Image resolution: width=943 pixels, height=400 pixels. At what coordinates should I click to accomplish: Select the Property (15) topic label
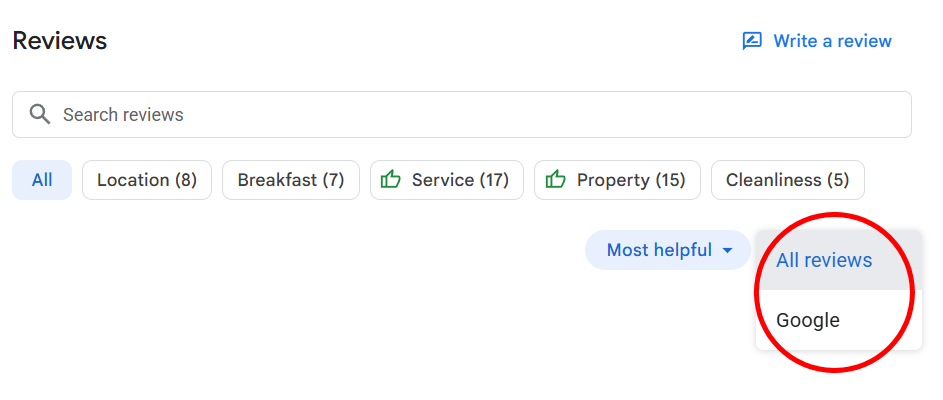pyautogui.click(x=631, y=180)
